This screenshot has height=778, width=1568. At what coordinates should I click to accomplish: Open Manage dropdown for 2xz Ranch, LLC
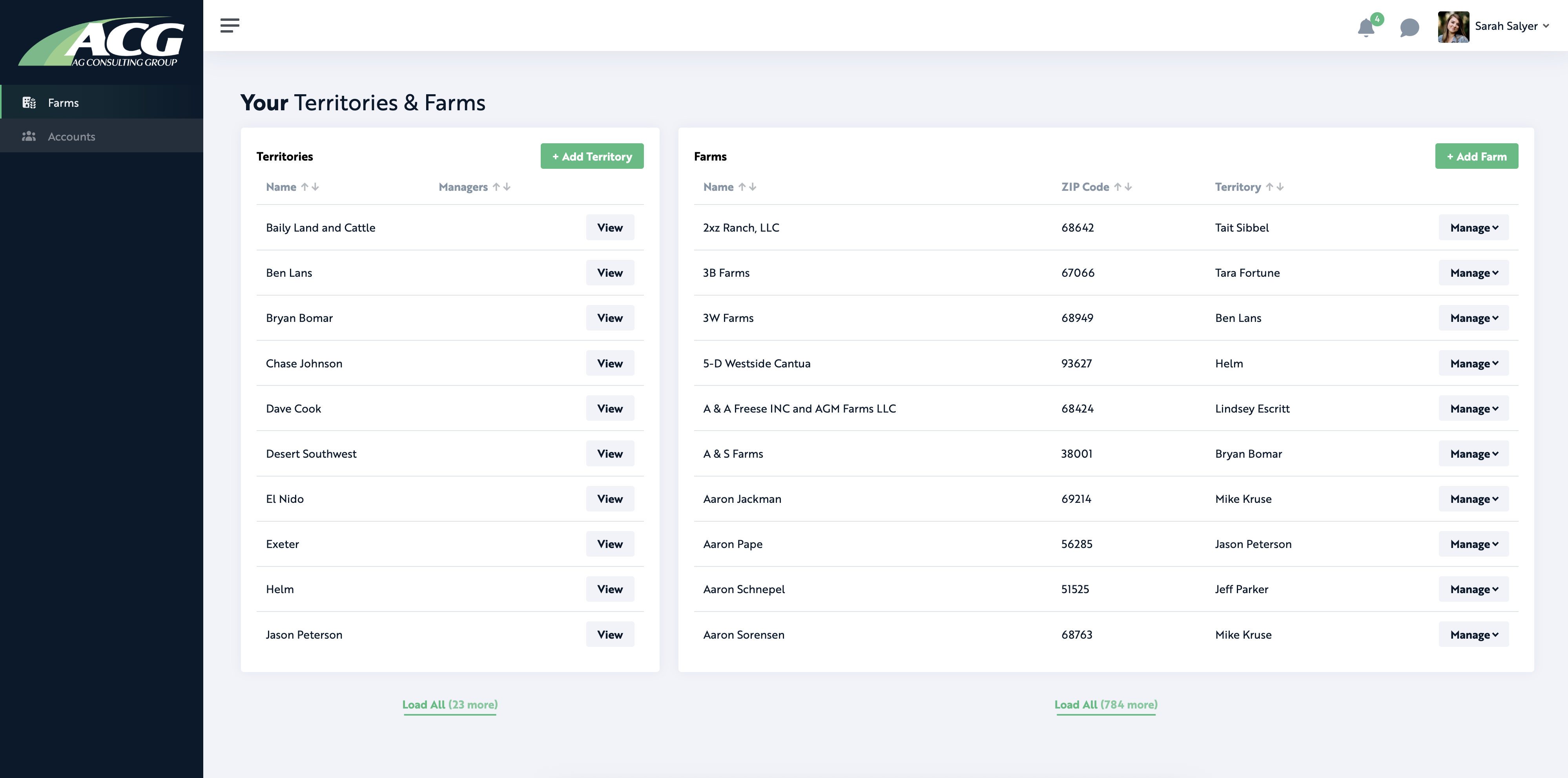click(1474, 228)
